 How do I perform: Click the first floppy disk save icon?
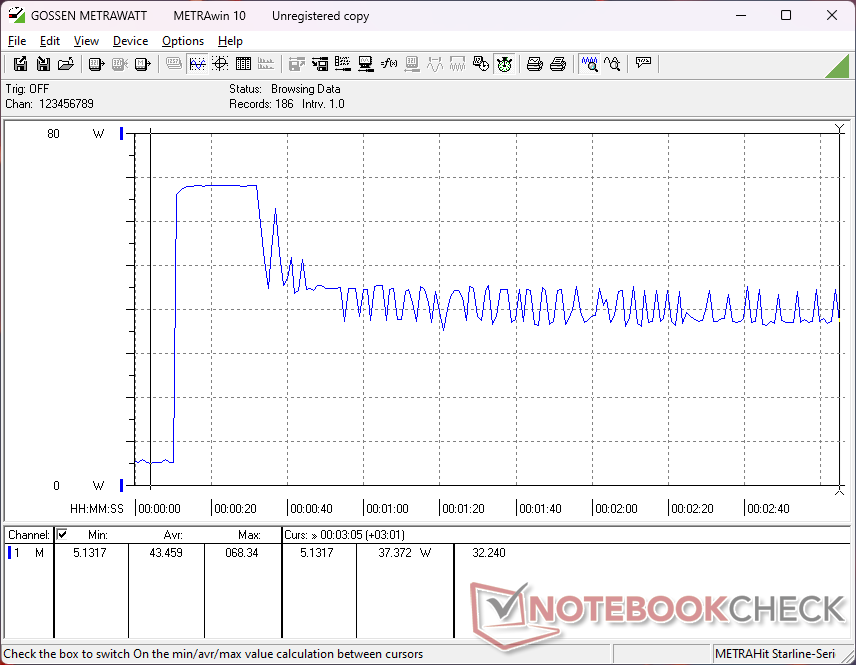[20, 64]
